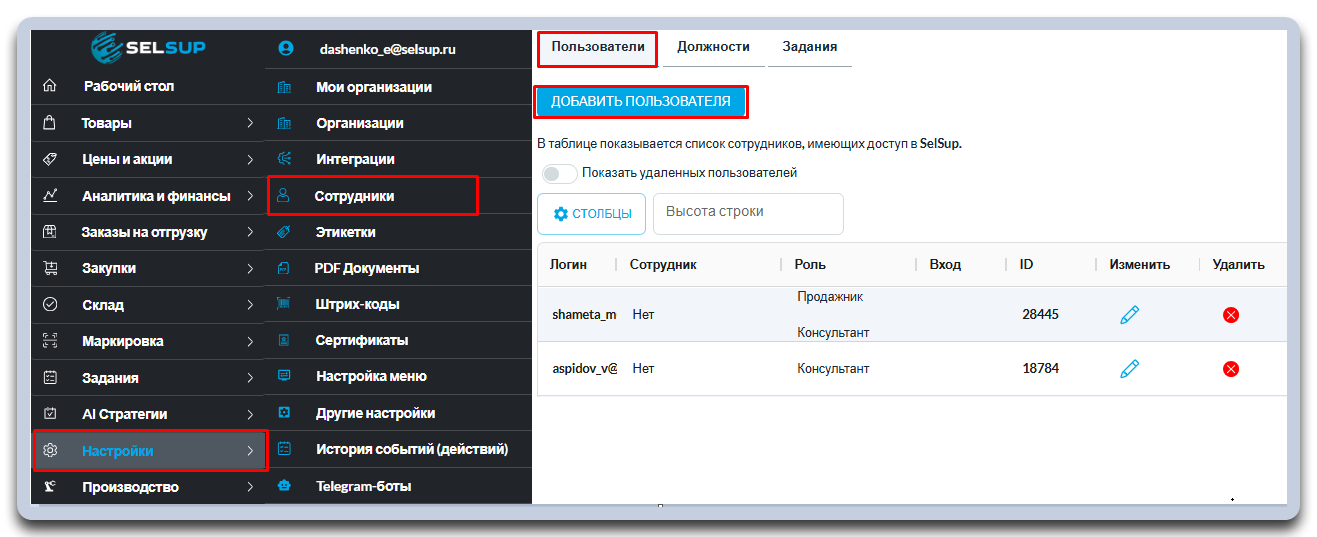The height and width of the screenshot is (537, 1317).
Task: Click the Интеграции icon in the submenu
Action: pos(284,159)
